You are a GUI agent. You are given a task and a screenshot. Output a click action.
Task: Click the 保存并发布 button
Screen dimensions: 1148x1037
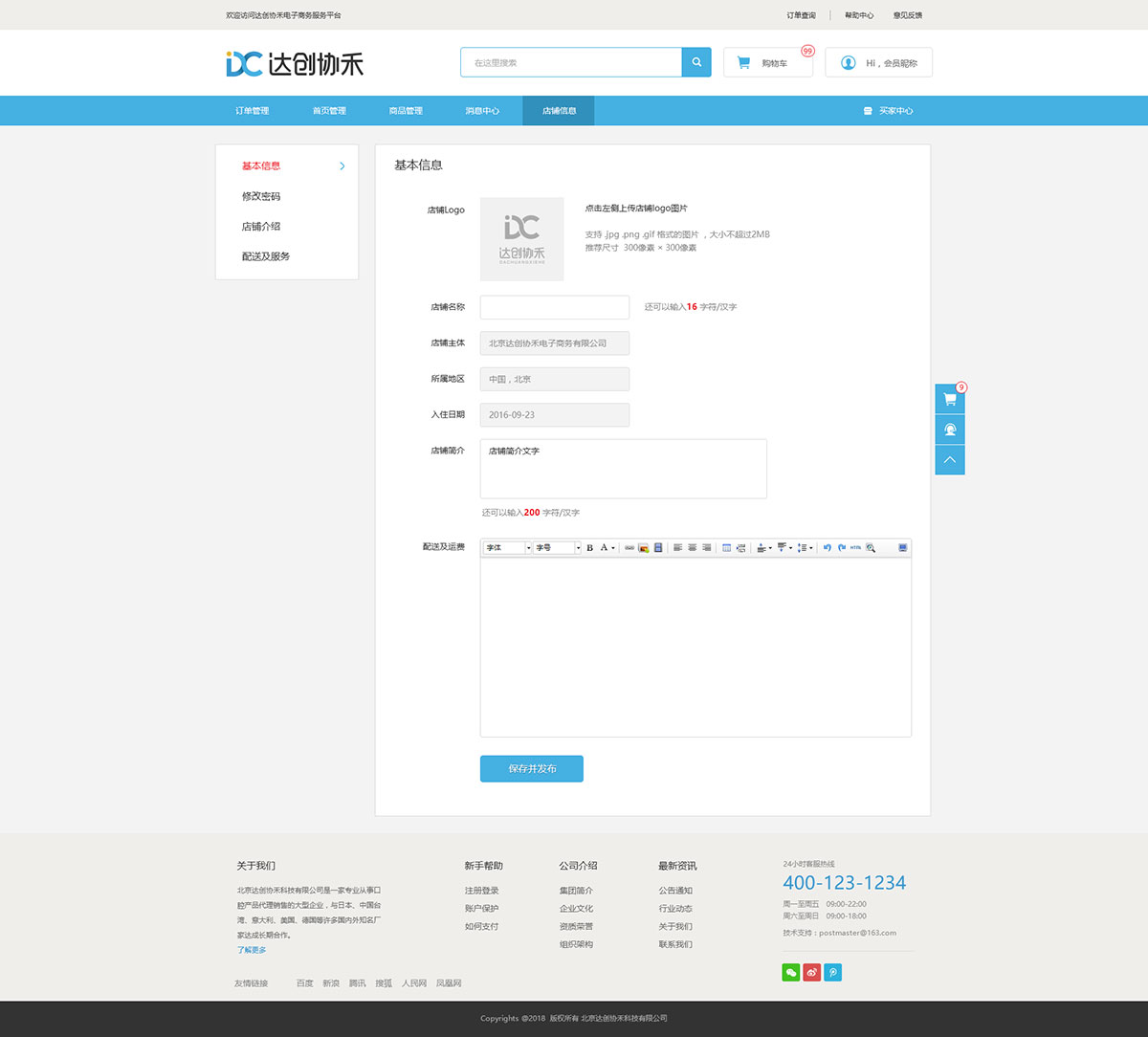[x=531, y=768]
